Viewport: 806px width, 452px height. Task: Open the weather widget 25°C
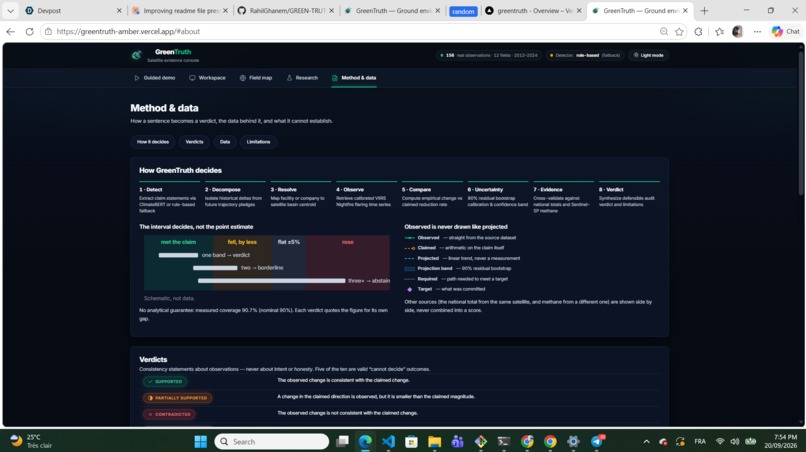click(32, 441)
